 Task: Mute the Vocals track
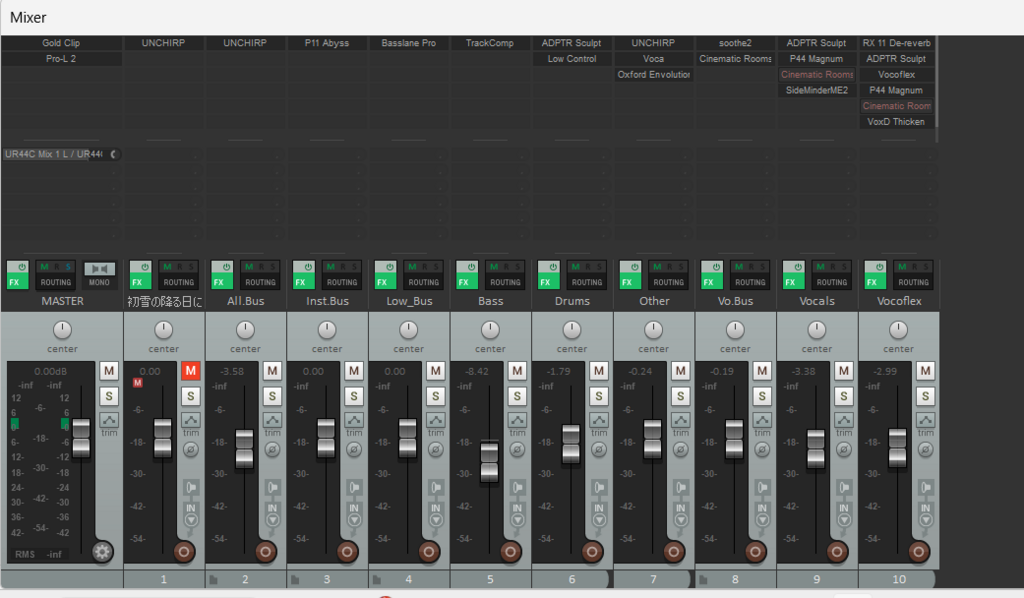point(844,371)
